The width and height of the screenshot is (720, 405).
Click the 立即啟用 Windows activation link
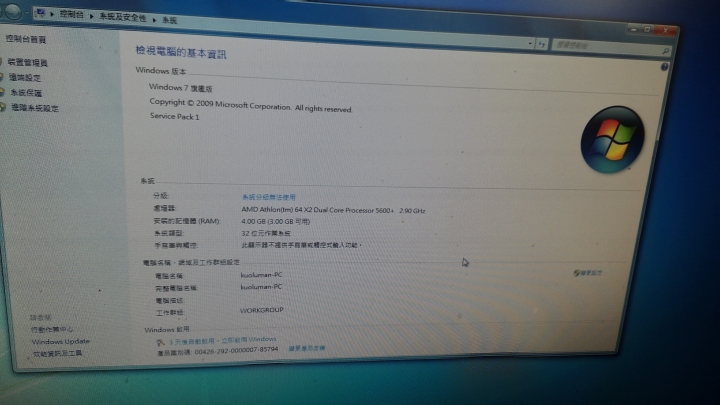tap(249, 340)
